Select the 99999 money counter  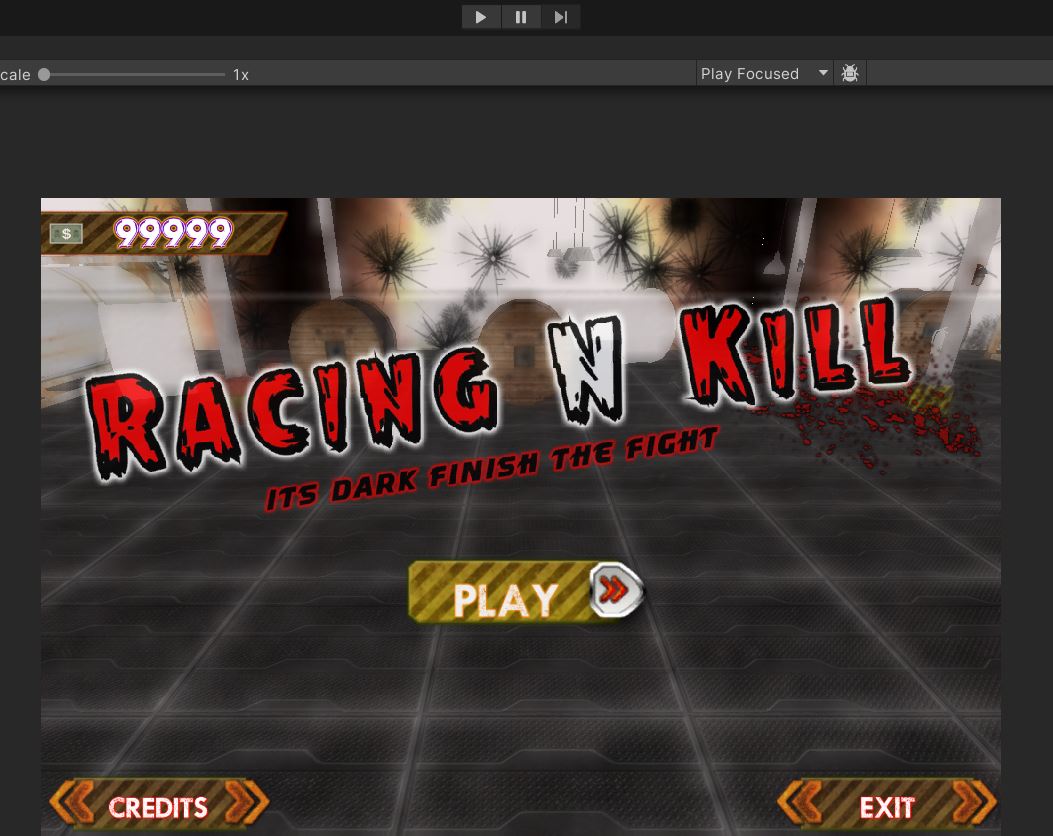coord(174,233)
